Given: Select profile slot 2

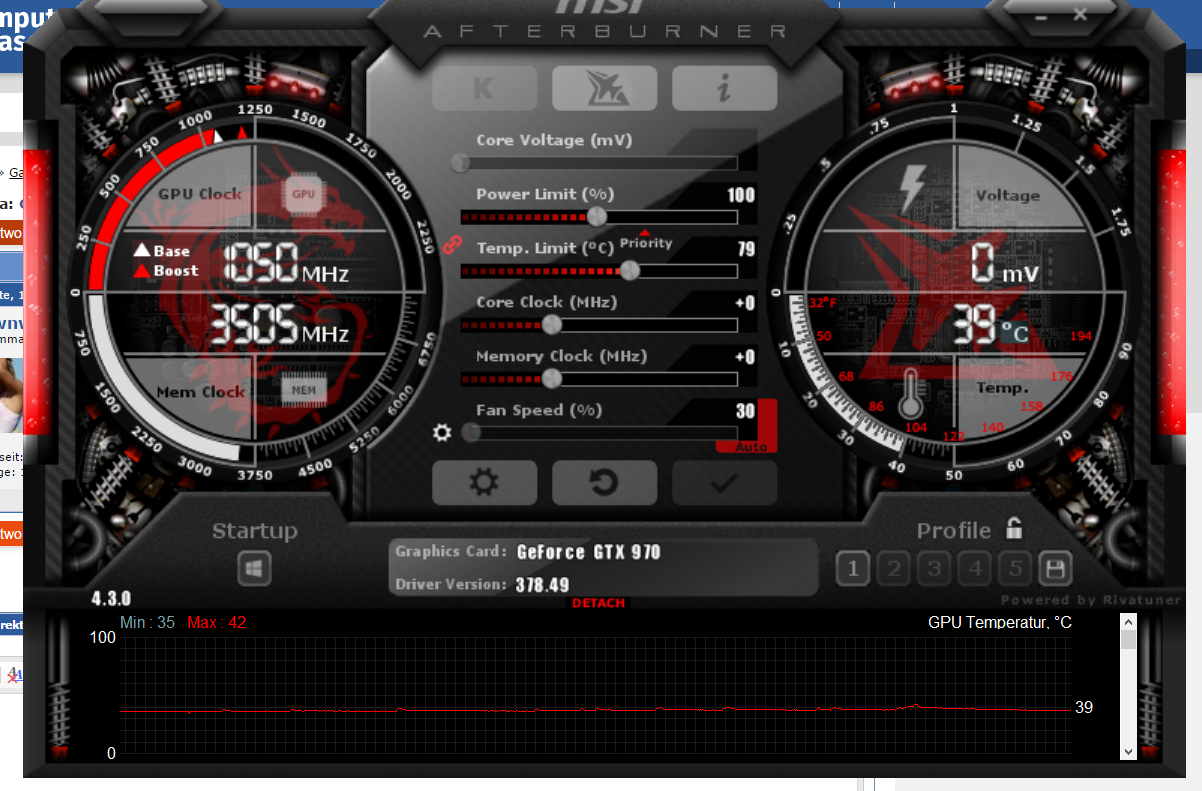Looking at the screenshot, I should pos(894,569).
